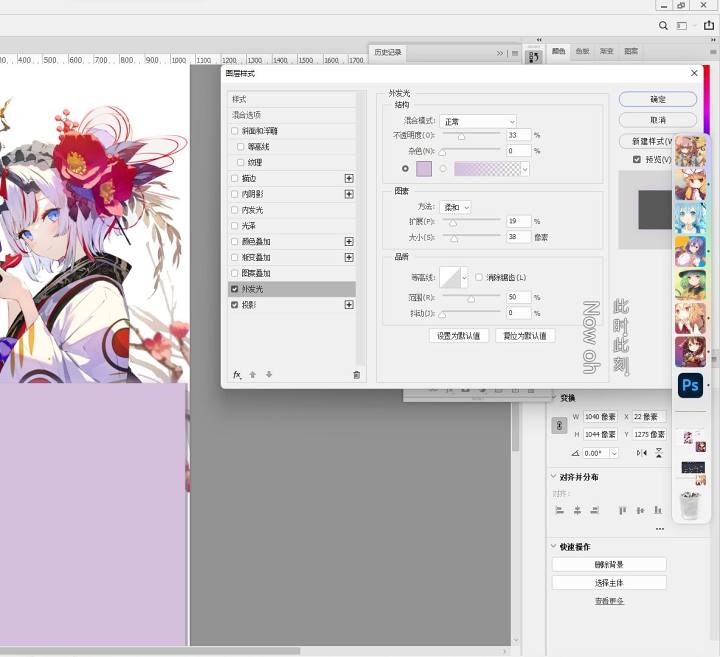Click the 确定 button
This screenshot has width=720, height=657.
658,99
